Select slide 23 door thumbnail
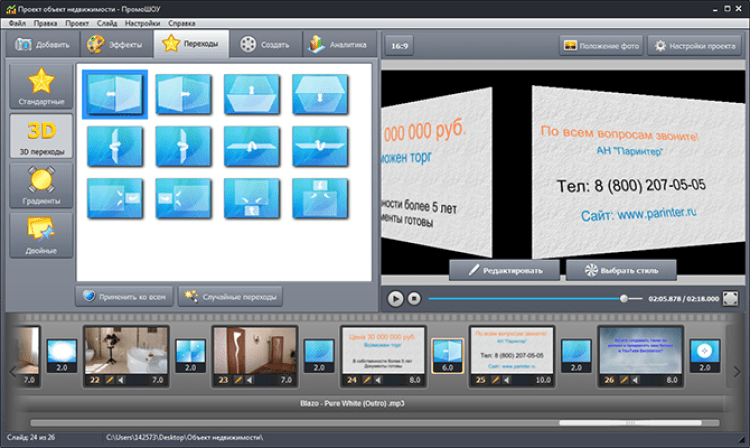 click(255, 350)
